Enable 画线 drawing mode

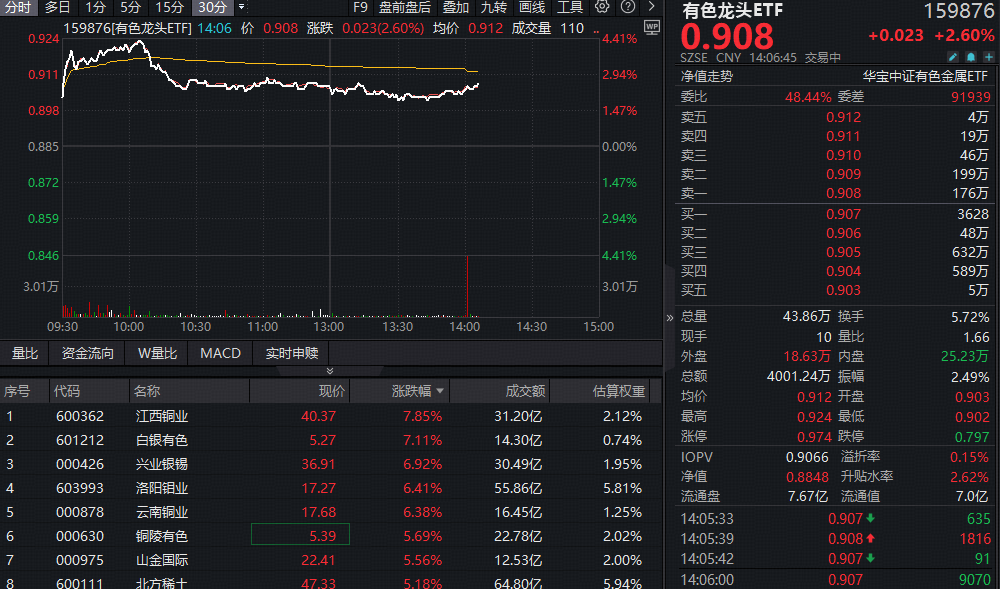point(530,7)
